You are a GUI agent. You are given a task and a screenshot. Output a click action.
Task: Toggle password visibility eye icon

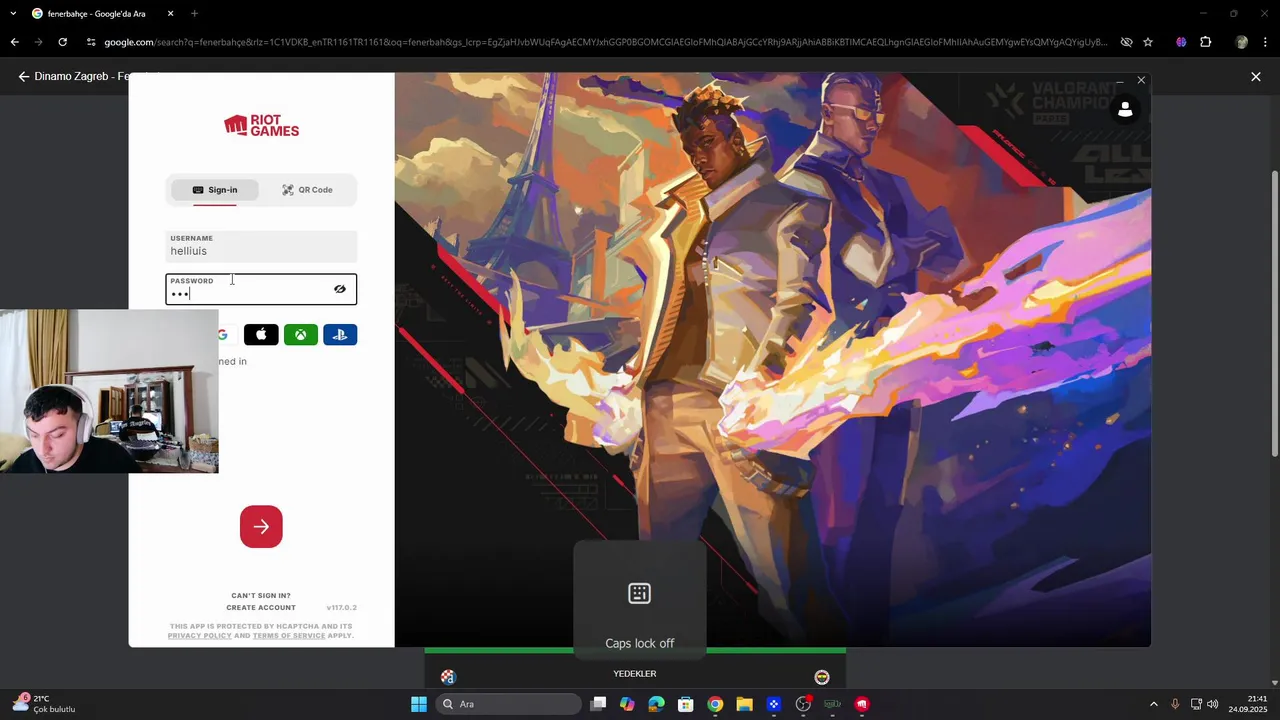coord(340,289)
